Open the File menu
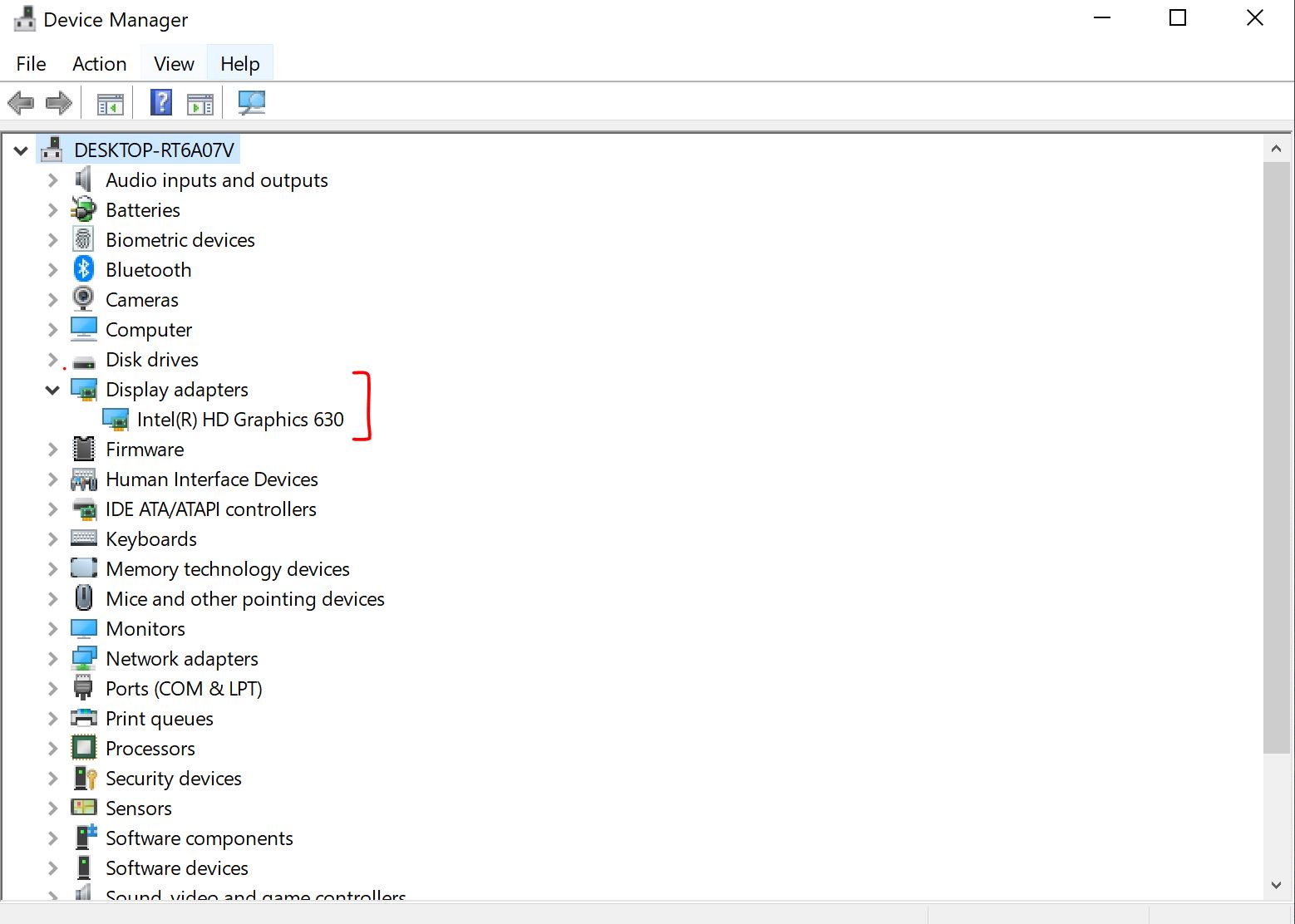 point(30,63)
